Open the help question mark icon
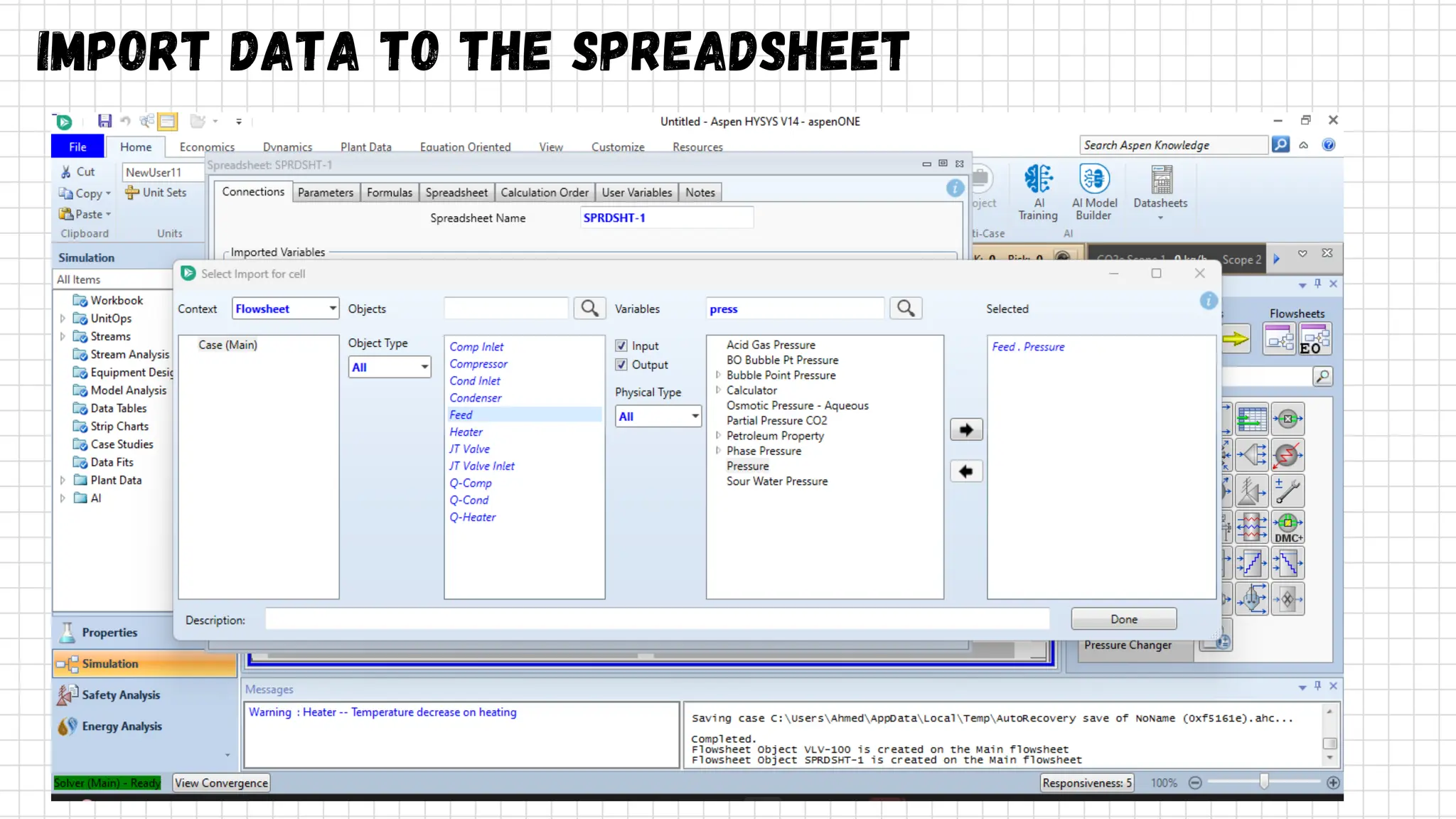The width and height of the screenshot is (1456, 819). click(1328, 145)
